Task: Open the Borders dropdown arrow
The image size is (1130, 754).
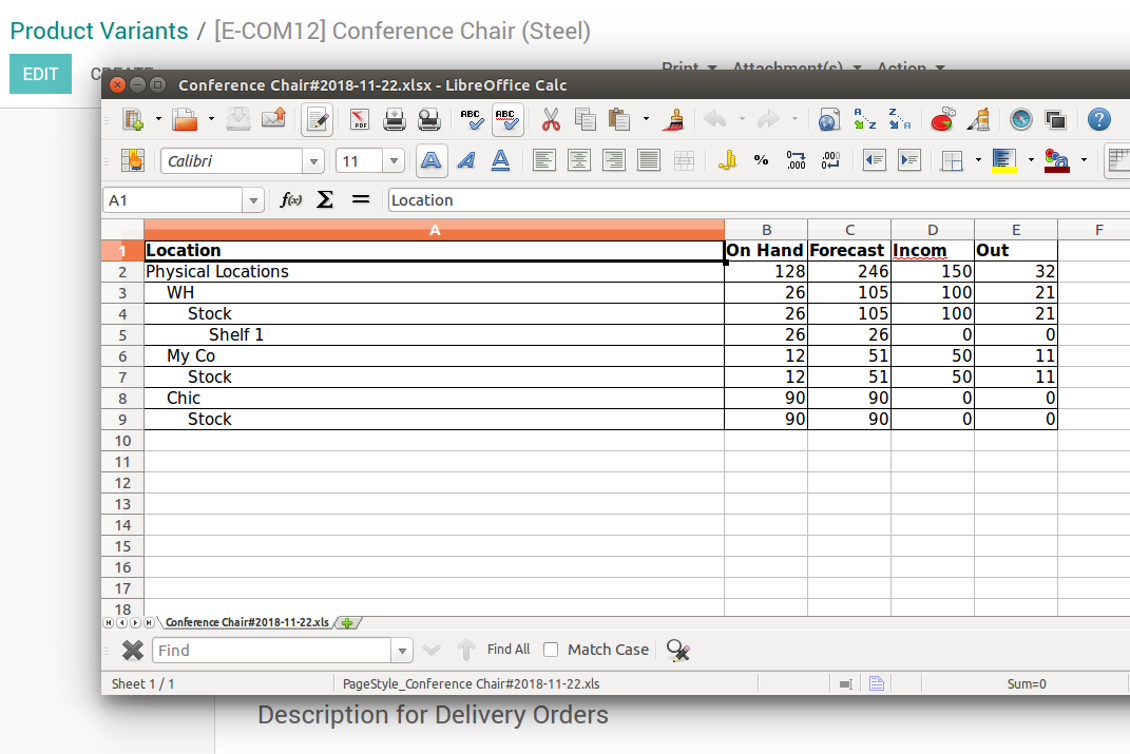Action: pyautogui.click(x=978, y=160)
